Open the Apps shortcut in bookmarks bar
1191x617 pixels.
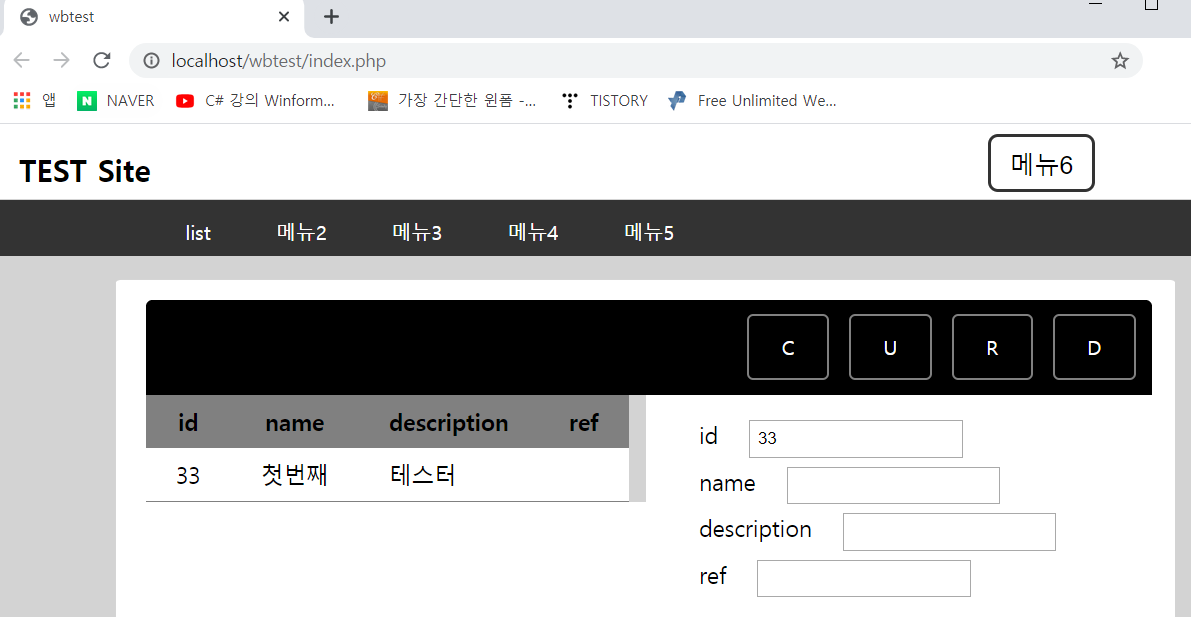pos(35,100)
